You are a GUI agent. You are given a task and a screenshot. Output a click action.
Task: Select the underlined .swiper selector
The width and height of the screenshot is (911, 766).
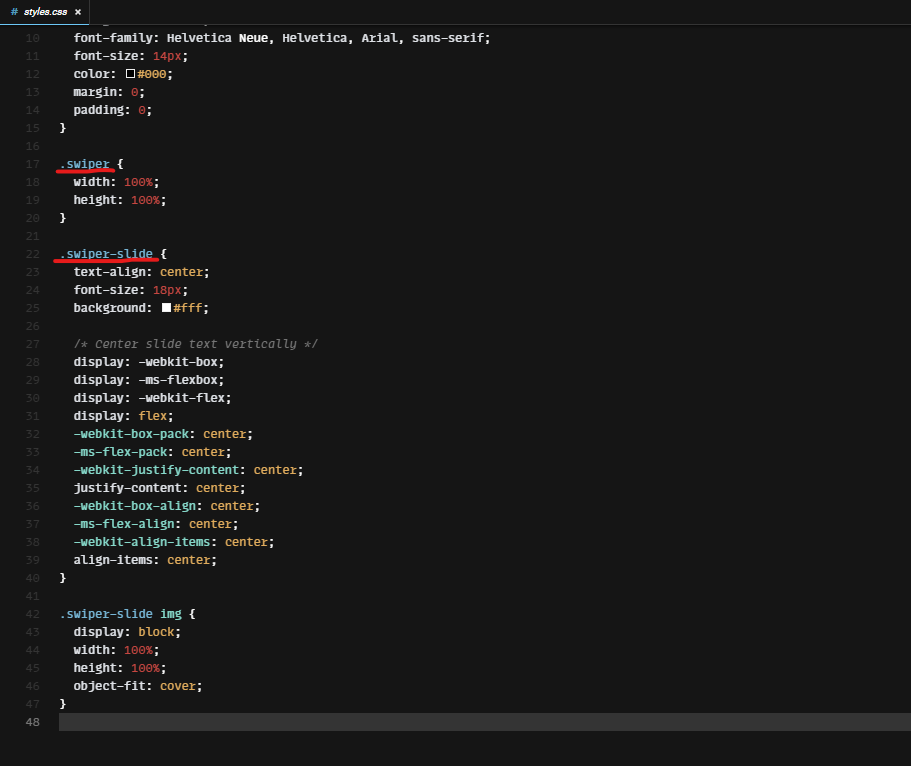click(86, 163)
